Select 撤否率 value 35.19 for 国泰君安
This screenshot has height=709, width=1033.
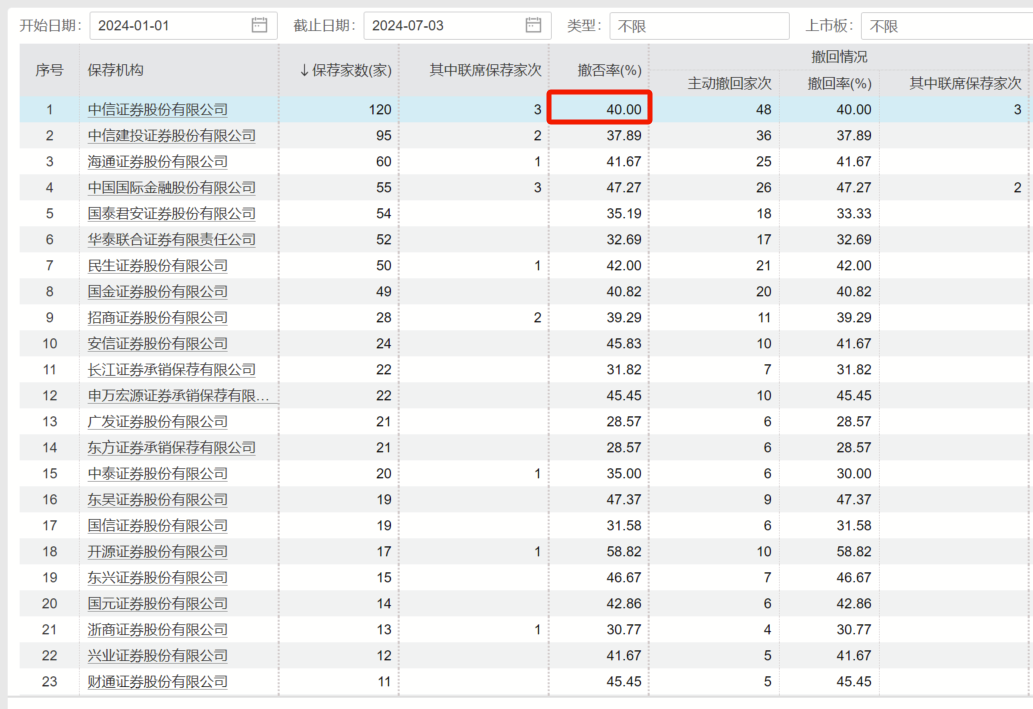(x=624, y=214)
